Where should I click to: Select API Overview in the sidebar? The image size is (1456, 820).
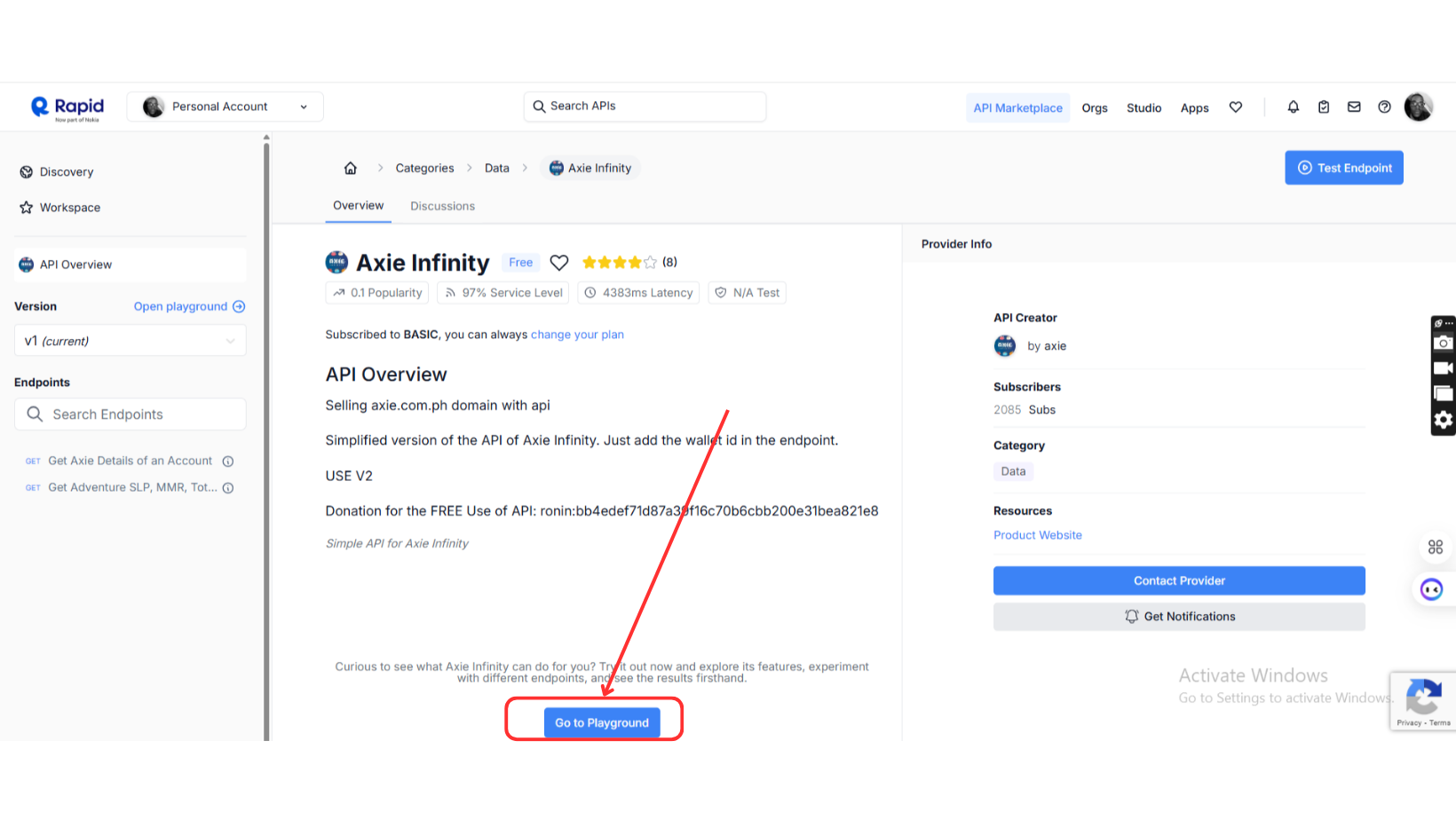pos(131,264)
